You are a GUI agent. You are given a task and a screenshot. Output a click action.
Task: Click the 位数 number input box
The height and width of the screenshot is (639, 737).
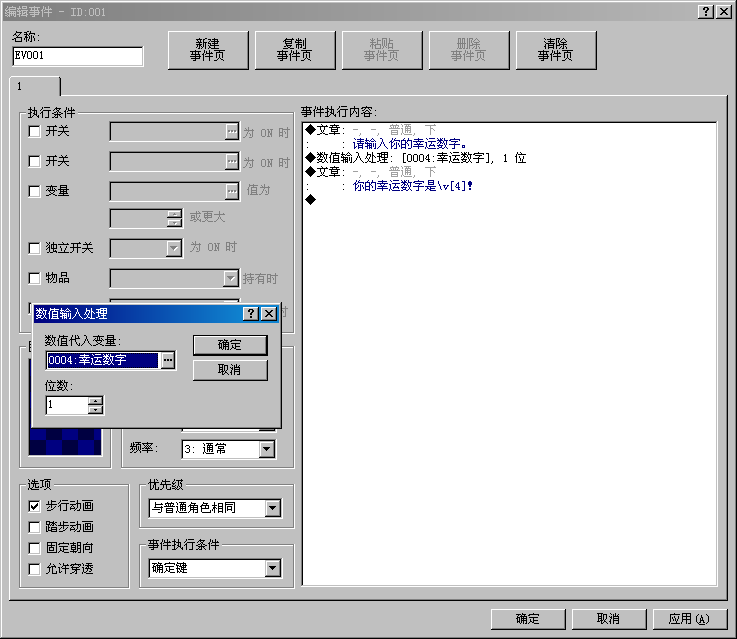pos(67,405)
